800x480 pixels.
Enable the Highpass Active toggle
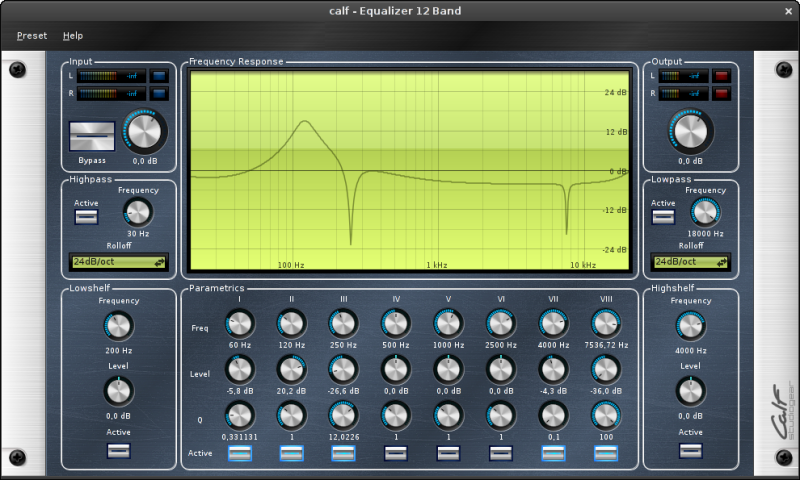click(86, 217)
